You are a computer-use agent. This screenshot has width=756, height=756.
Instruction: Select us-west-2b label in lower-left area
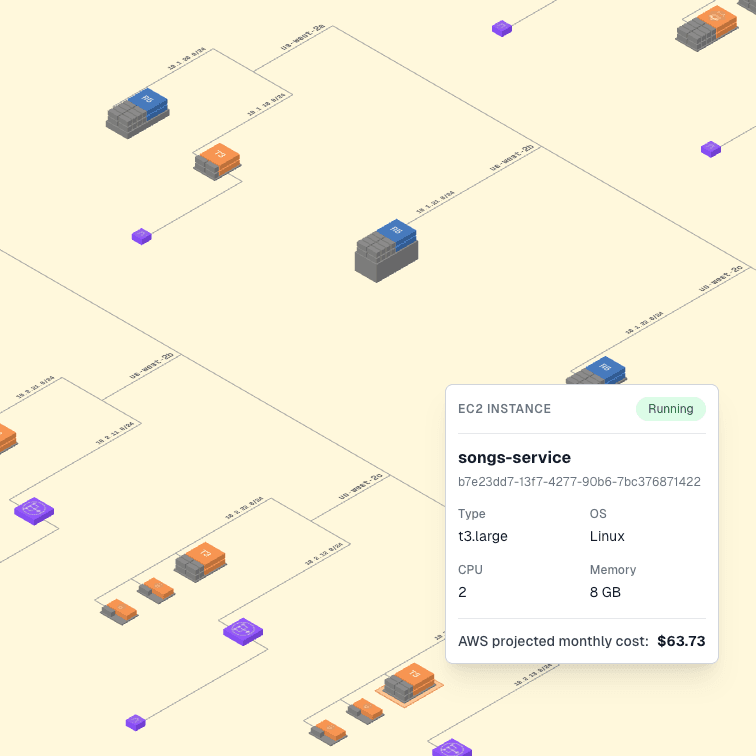pos(151,365)
